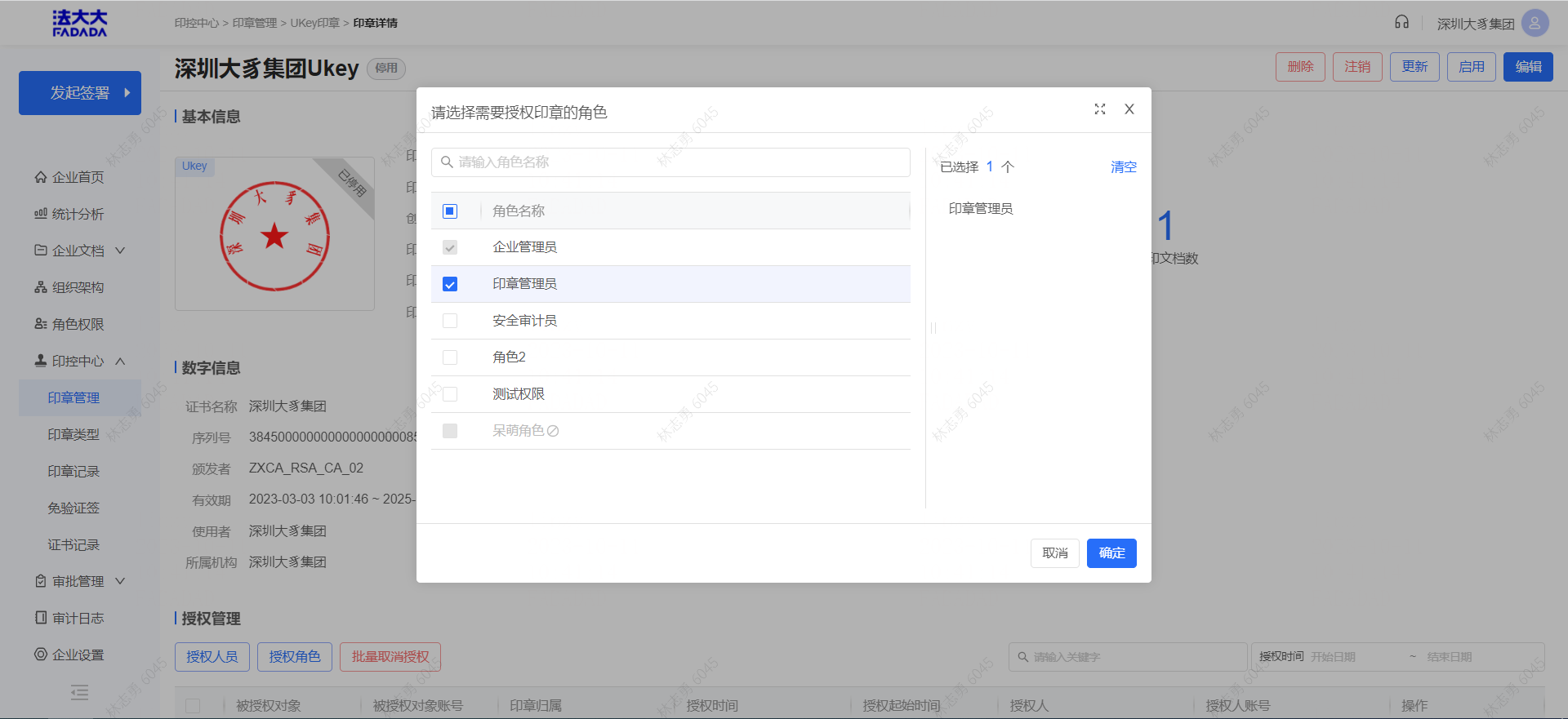Click the 开始日期 date field
This screenshot has width=1568, height=719.
click(1356, 657)
